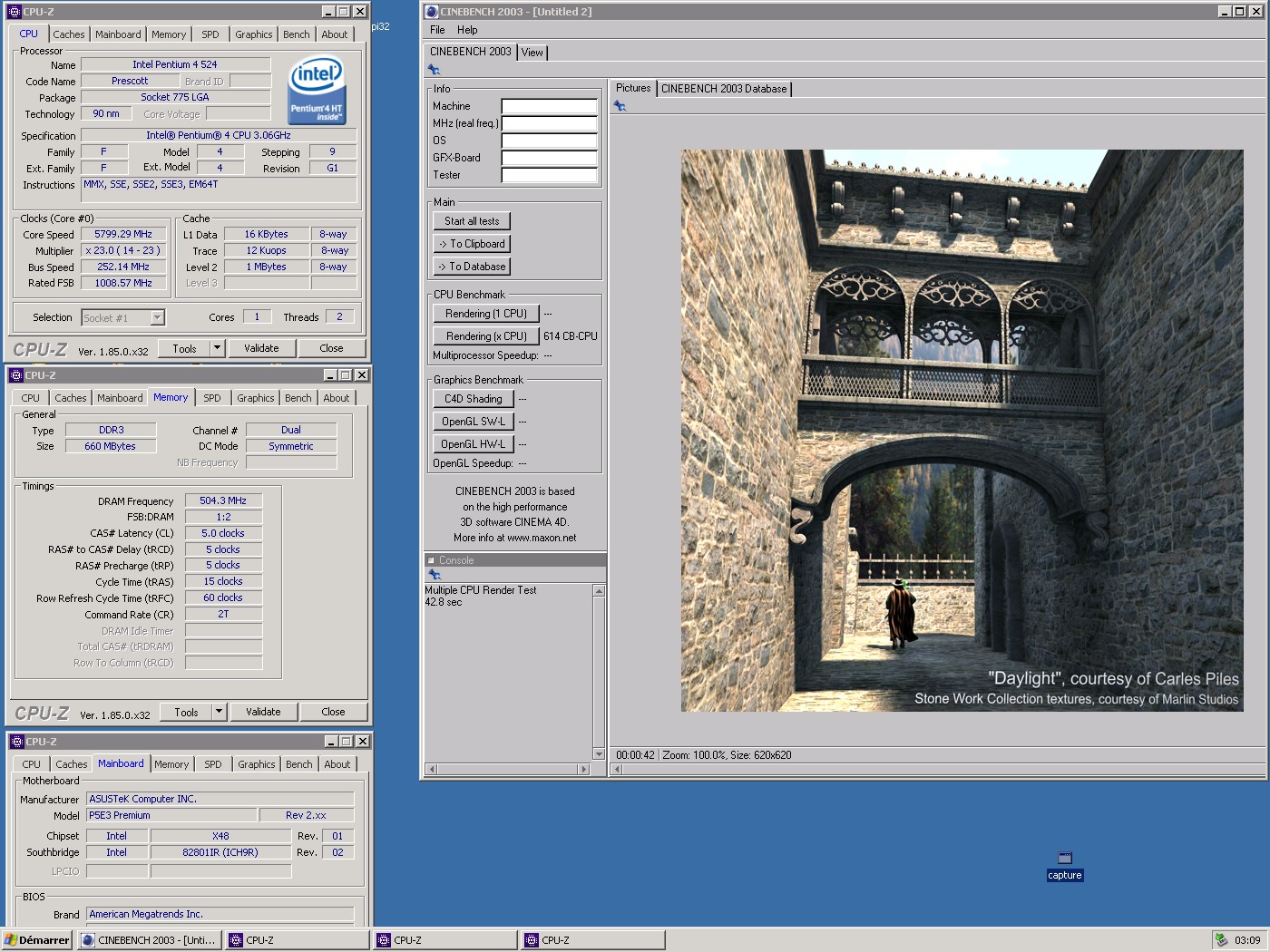The image size is (1270, 952).
Task: Open Tools dropdown arrow in top CPU-Z window
Action: (217, 348)
